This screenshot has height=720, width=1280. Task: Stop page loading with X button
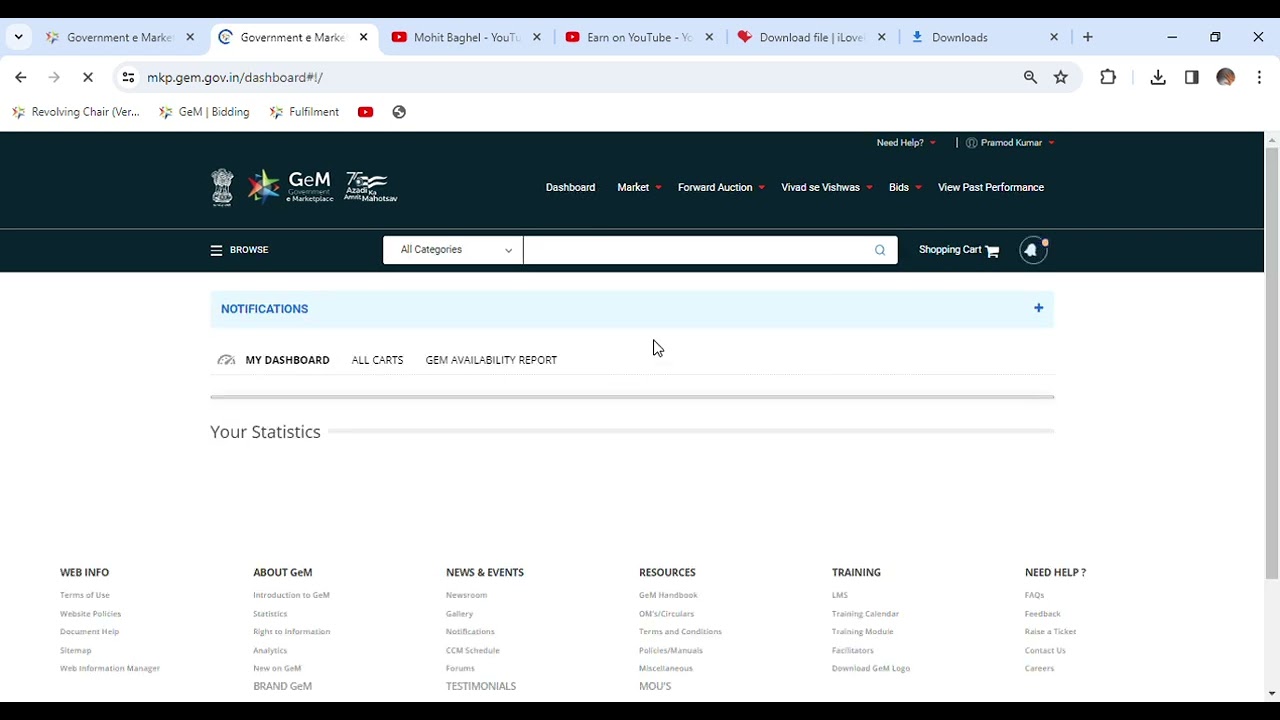88,77
